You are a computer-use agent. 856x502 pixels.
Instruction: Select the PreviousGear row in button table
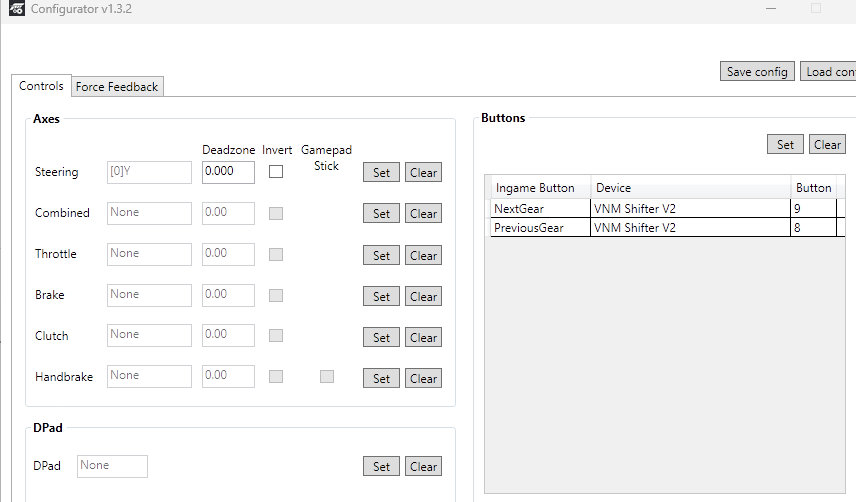click(667, 228)
